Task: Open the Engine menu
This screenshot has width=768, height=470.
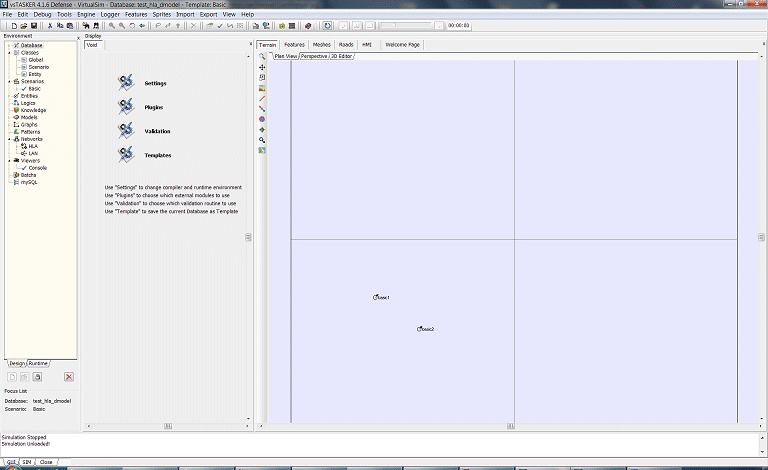Action: click(86, 14)
